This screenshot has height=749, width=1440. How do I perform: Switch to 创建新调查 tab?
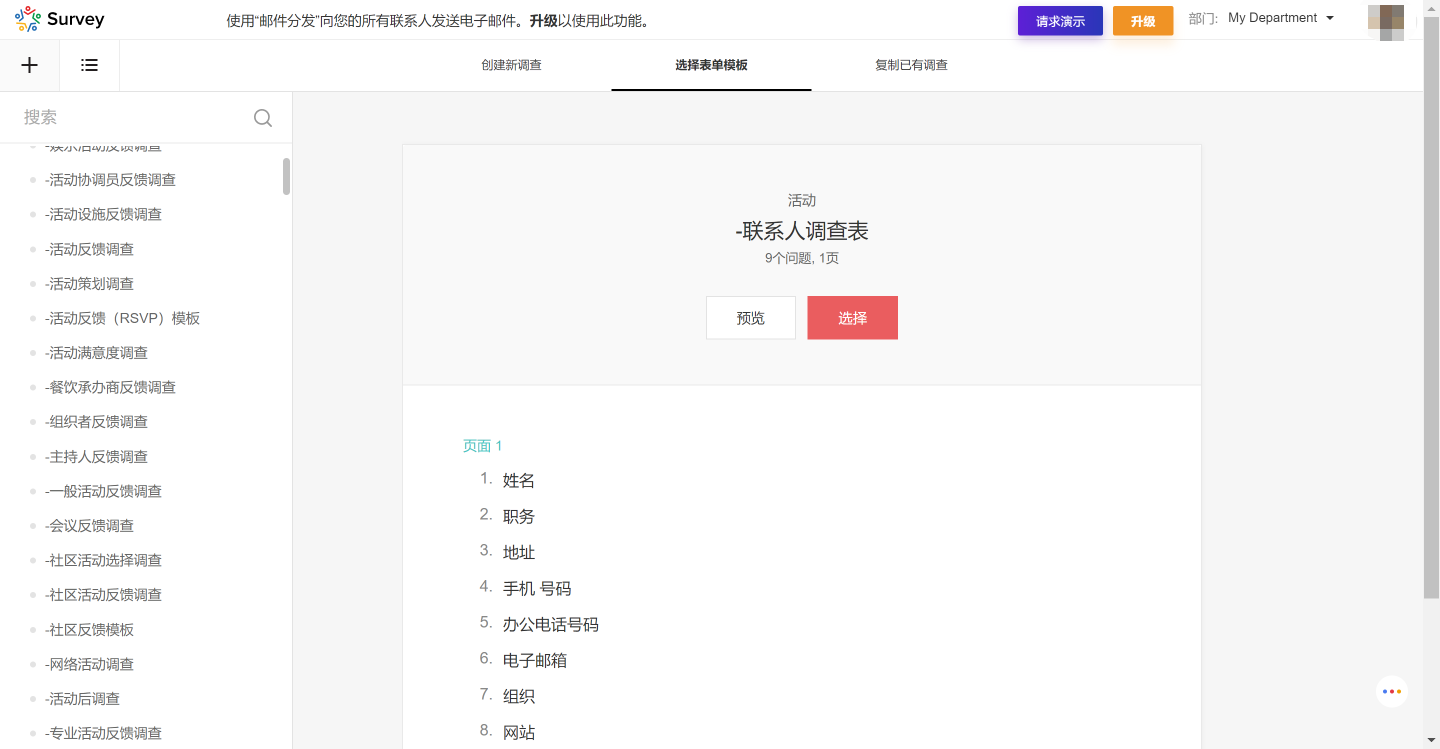[x=511, y=65]
